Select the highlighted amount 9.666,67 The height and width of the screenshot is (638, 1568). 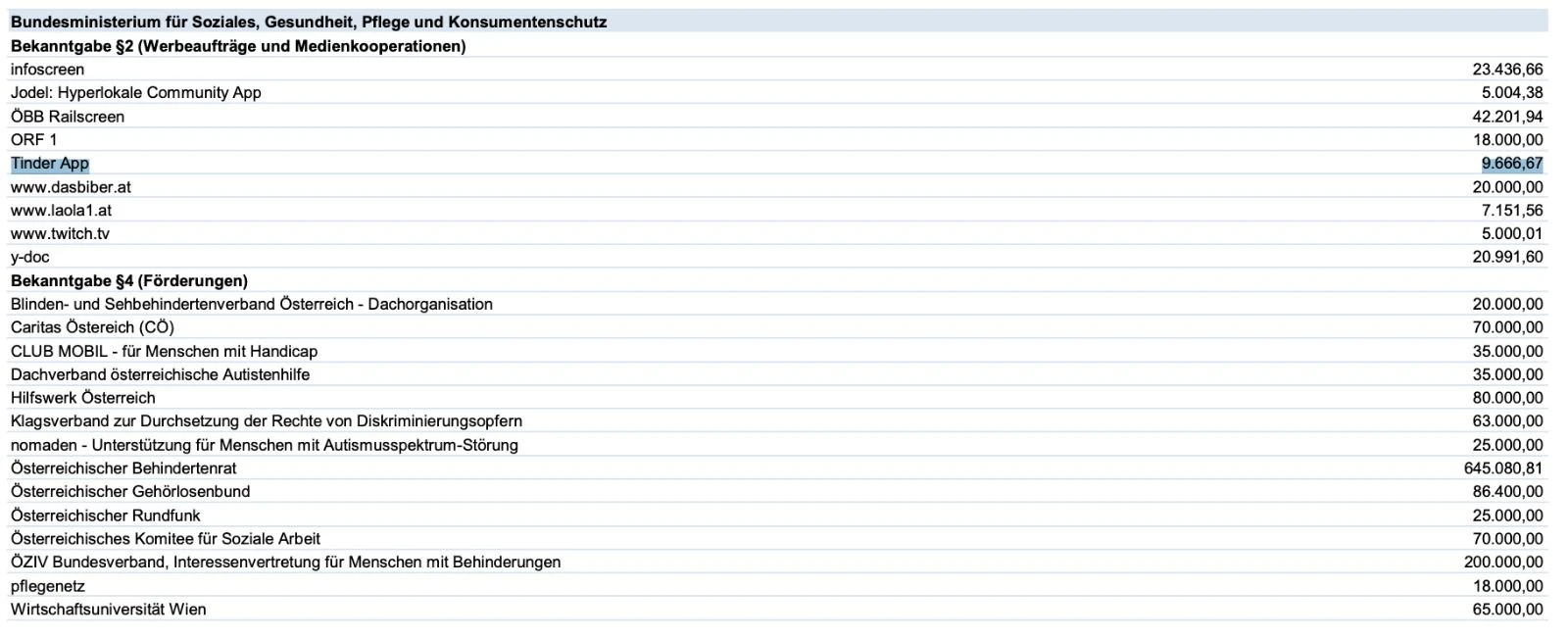click(x=1512, y=164)
